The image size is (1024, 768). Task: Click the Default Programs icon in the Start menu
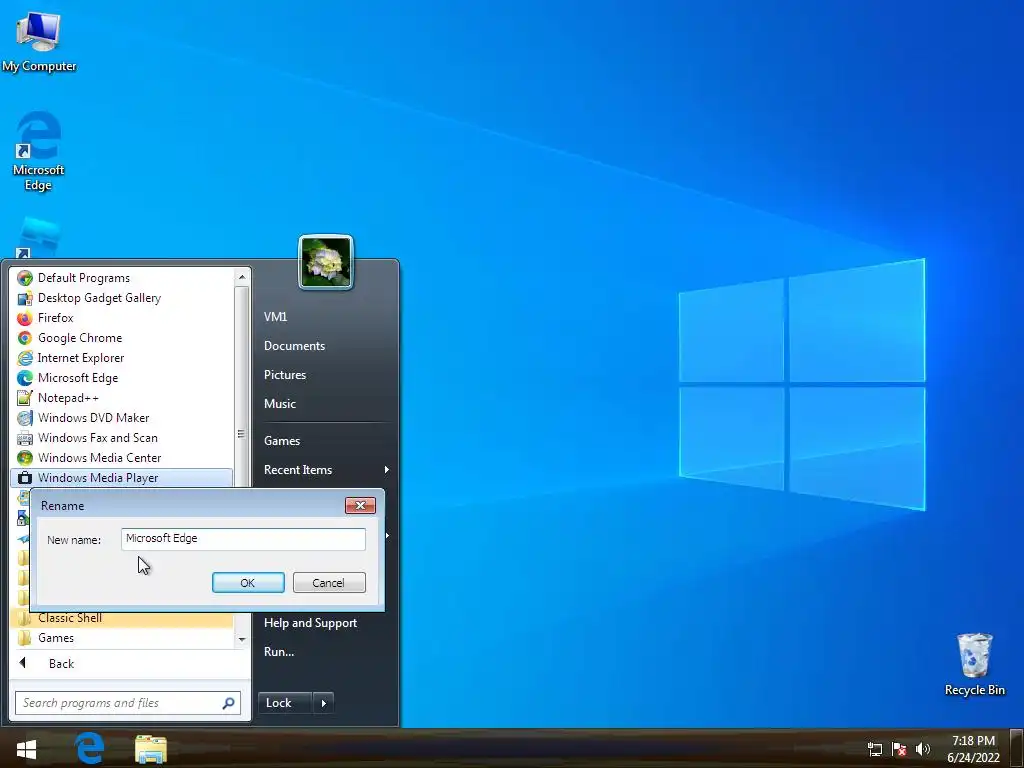click(25, 278)
